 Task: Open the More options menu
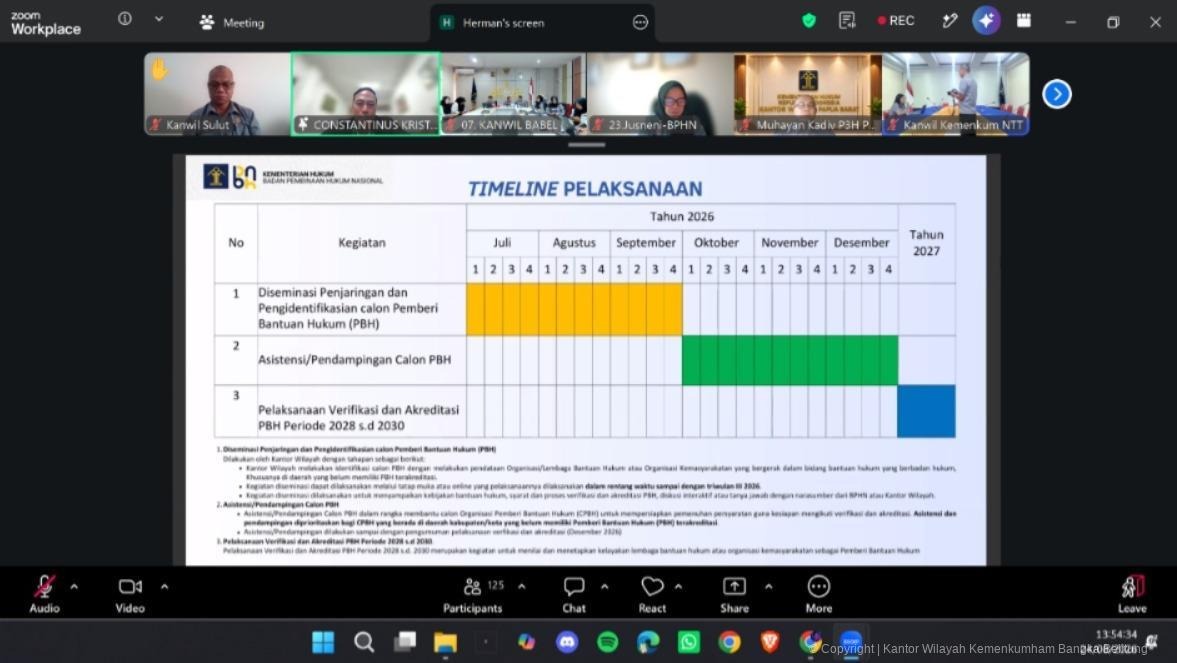[818, 594]
